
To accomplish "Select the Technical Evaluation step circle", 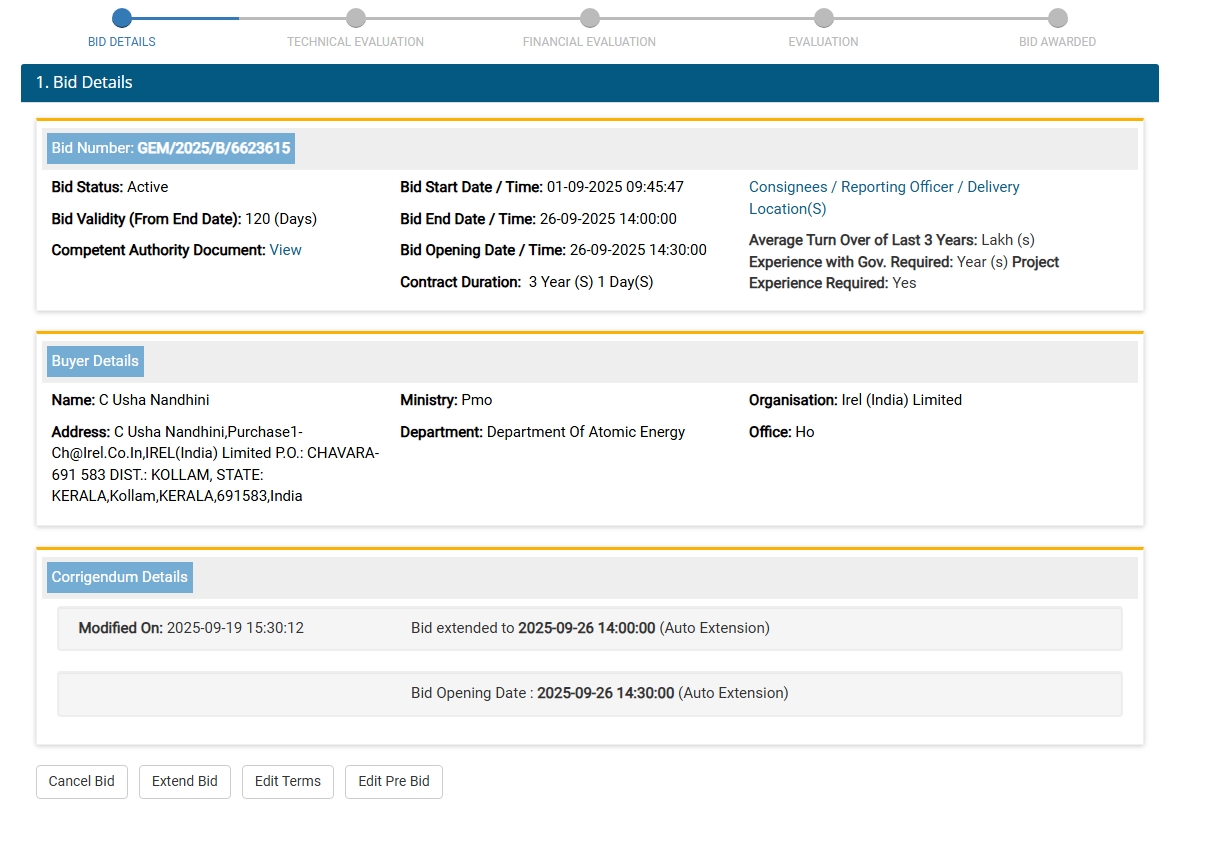I will pos(356,18).
